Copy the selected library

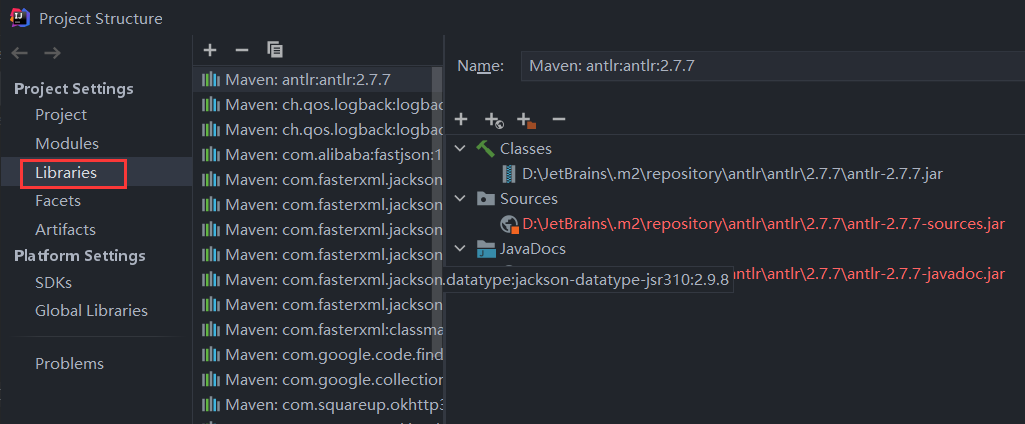(x=275, y=50)
